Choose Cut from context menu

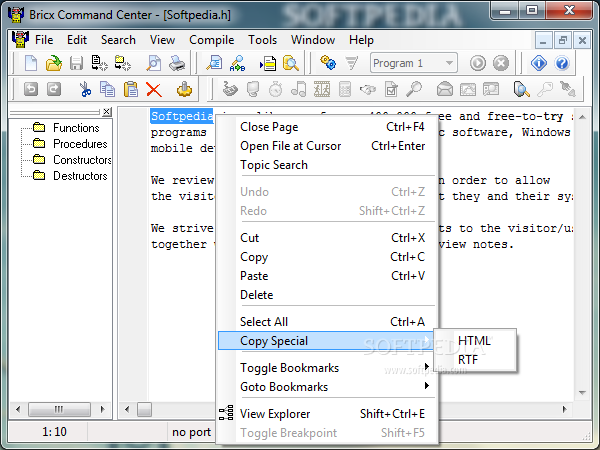coord(328,238)
